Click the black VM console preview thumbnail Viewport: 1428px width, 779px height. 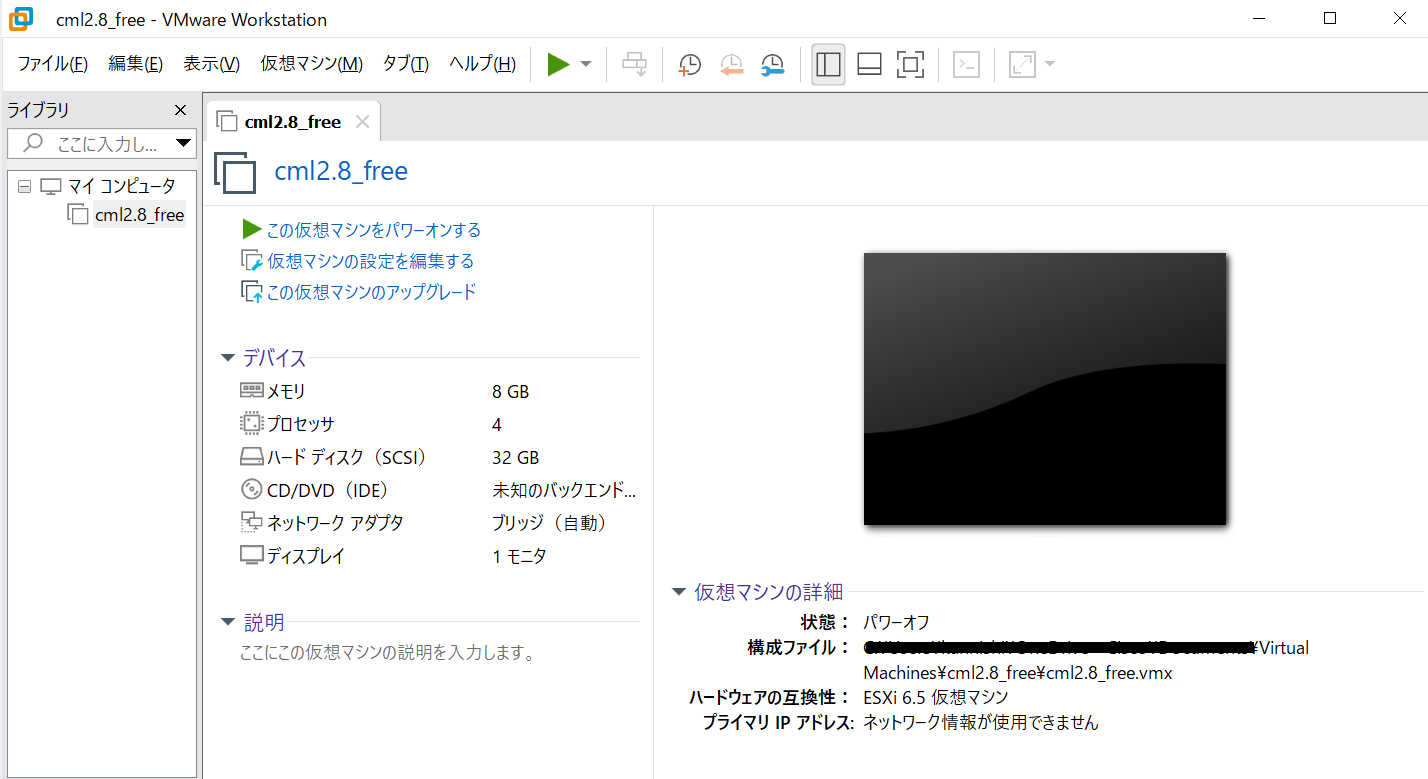tap(1044, 389)
